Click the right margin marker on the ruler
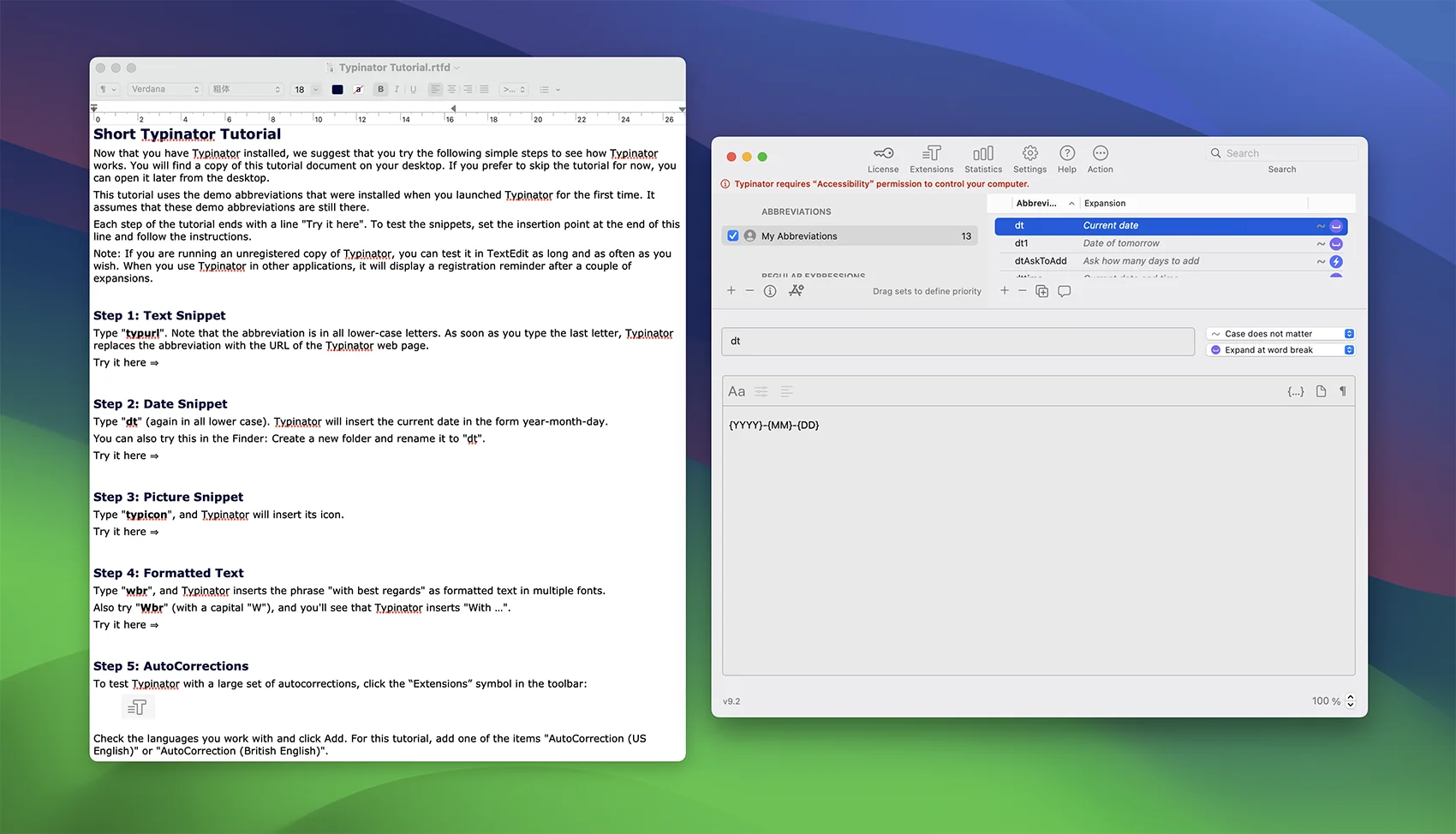Screen dimensions: 1456x834 682,110
